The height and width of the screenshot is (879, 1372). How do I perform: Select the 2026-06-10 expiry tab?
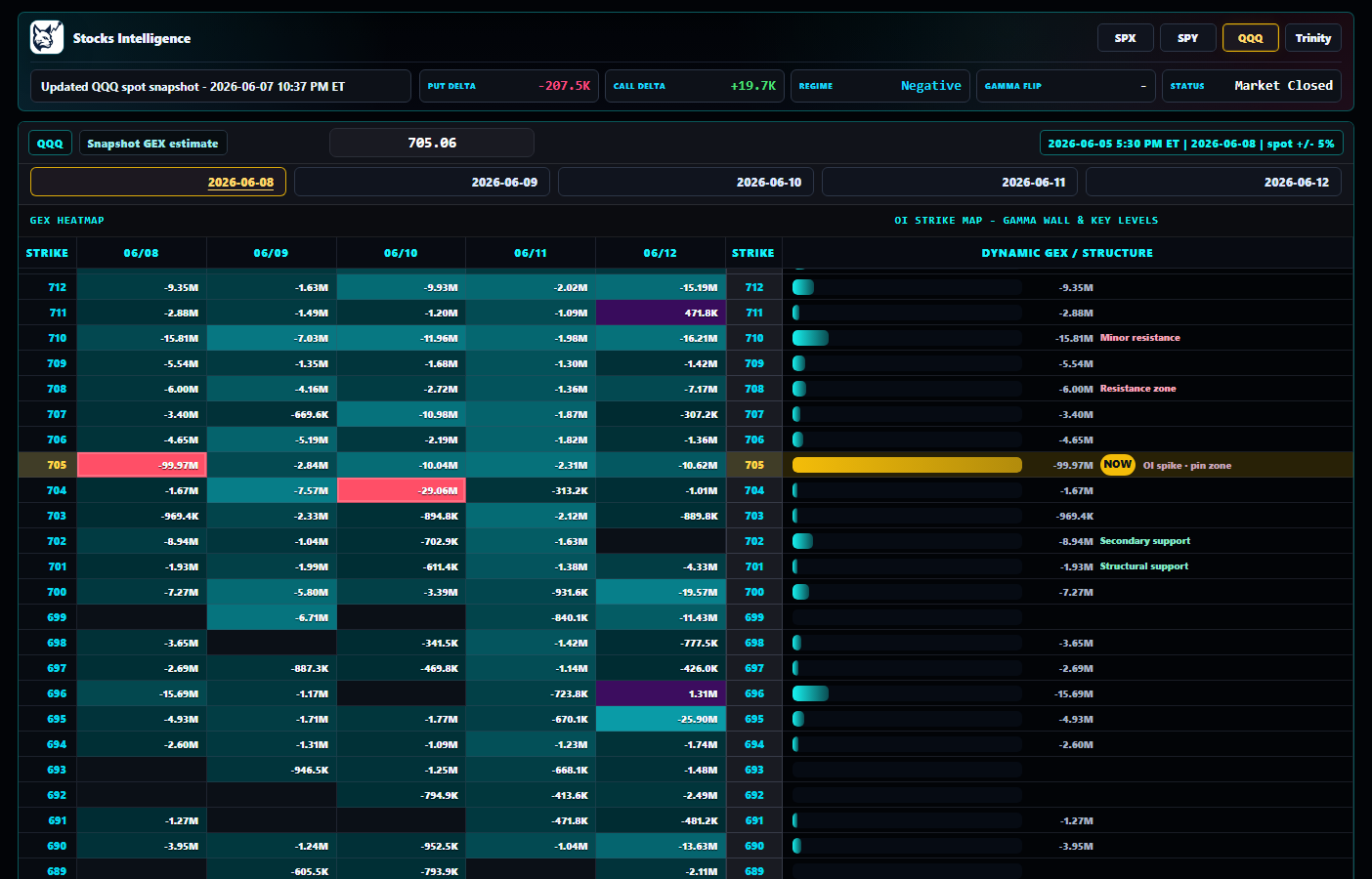pos(686,182)
